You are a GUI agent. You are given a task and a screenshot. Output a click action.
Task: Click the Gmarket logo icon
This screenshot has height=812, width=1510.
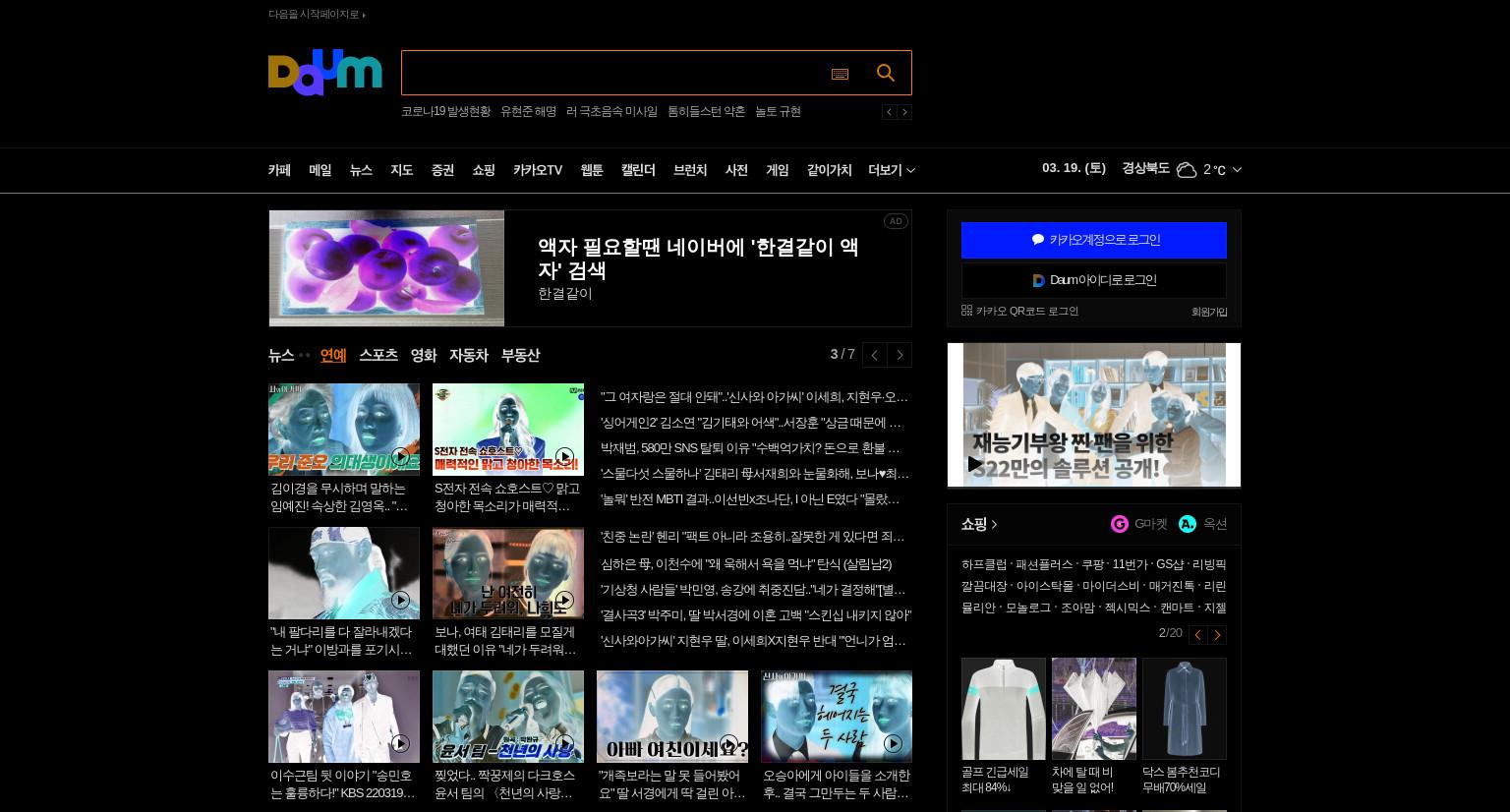(1119, 524)
